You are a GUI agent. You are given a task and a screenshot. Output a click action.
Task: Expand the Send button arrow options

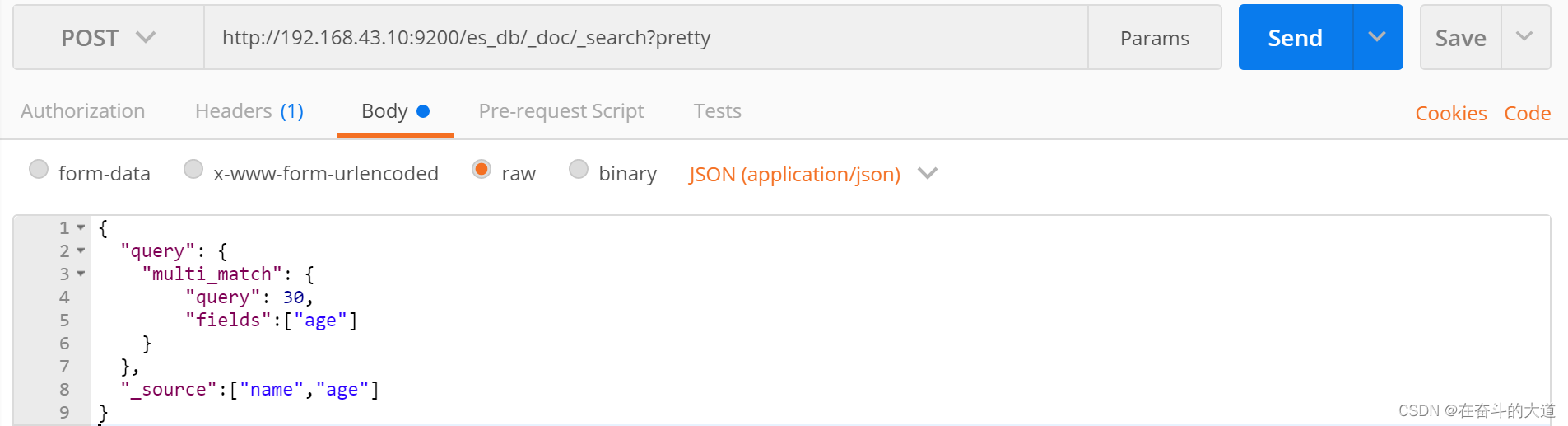coord(1377,38)
